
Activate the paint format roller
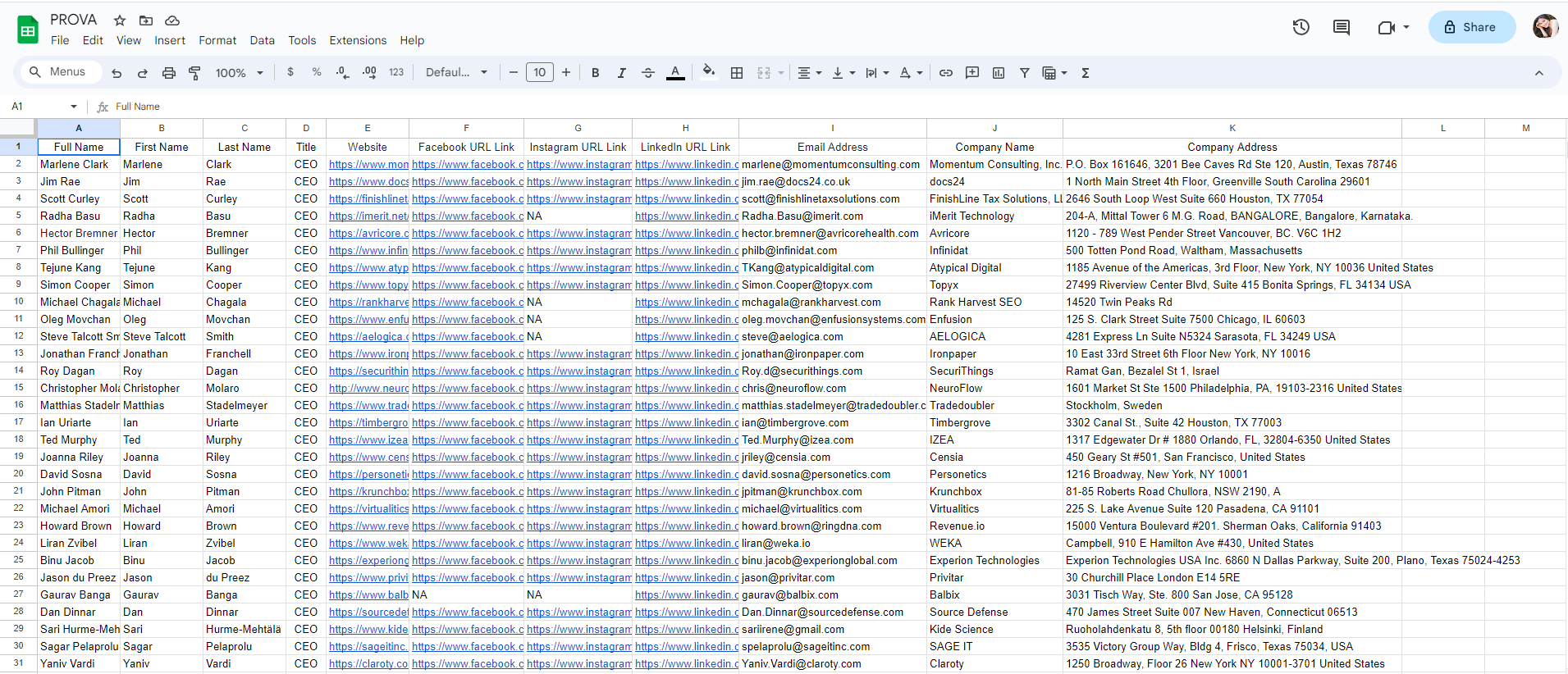[x=194, y=73]
